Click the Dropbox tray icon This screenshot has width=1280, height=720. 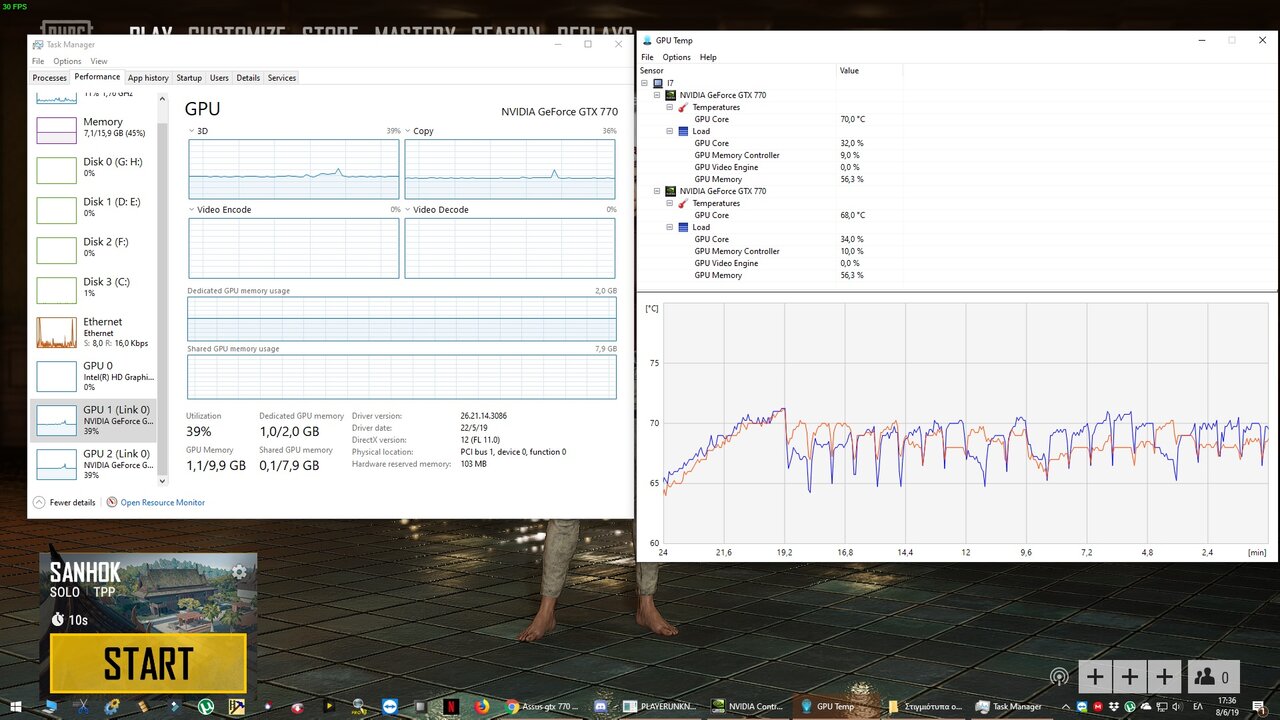[x=1114, y=707]
